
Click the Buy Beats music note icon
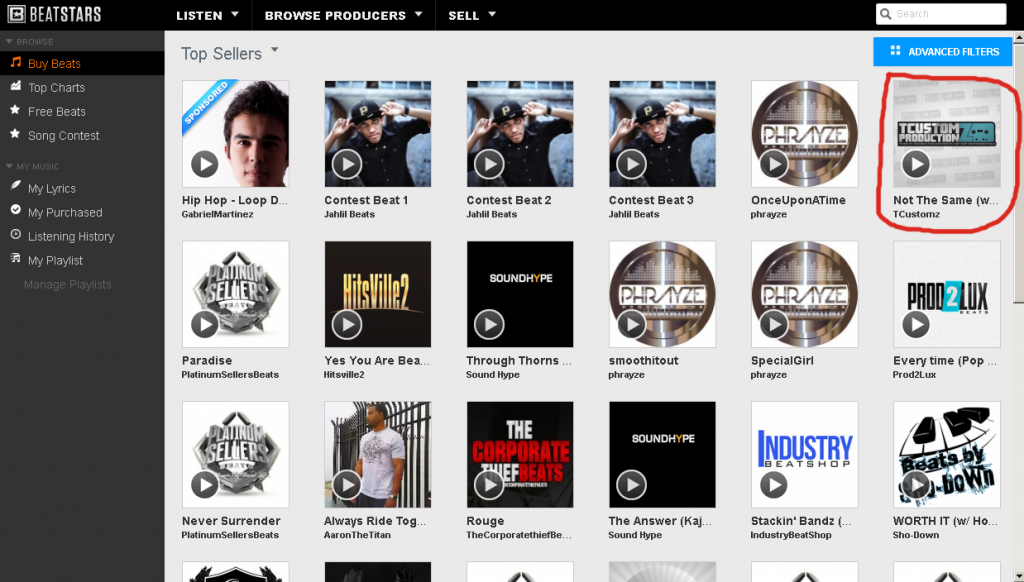coord(16,63)
